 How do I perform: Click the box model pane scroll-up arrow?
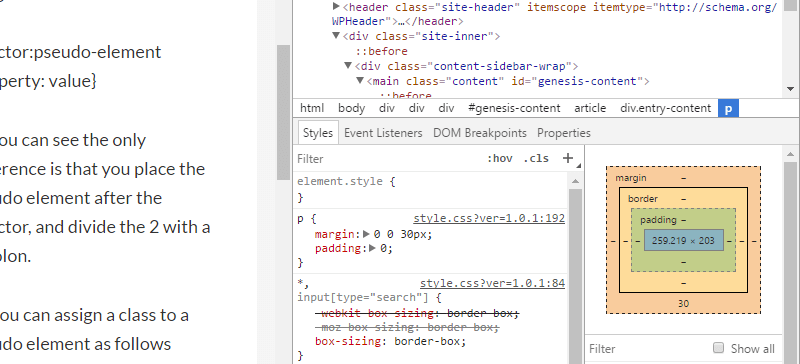pyautogui.click(x=791, y=154)
